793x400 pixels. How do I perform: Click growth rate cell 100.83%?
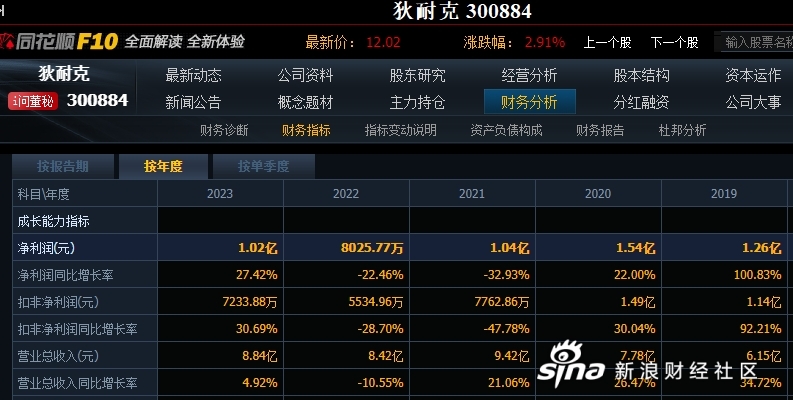[758, 275]
